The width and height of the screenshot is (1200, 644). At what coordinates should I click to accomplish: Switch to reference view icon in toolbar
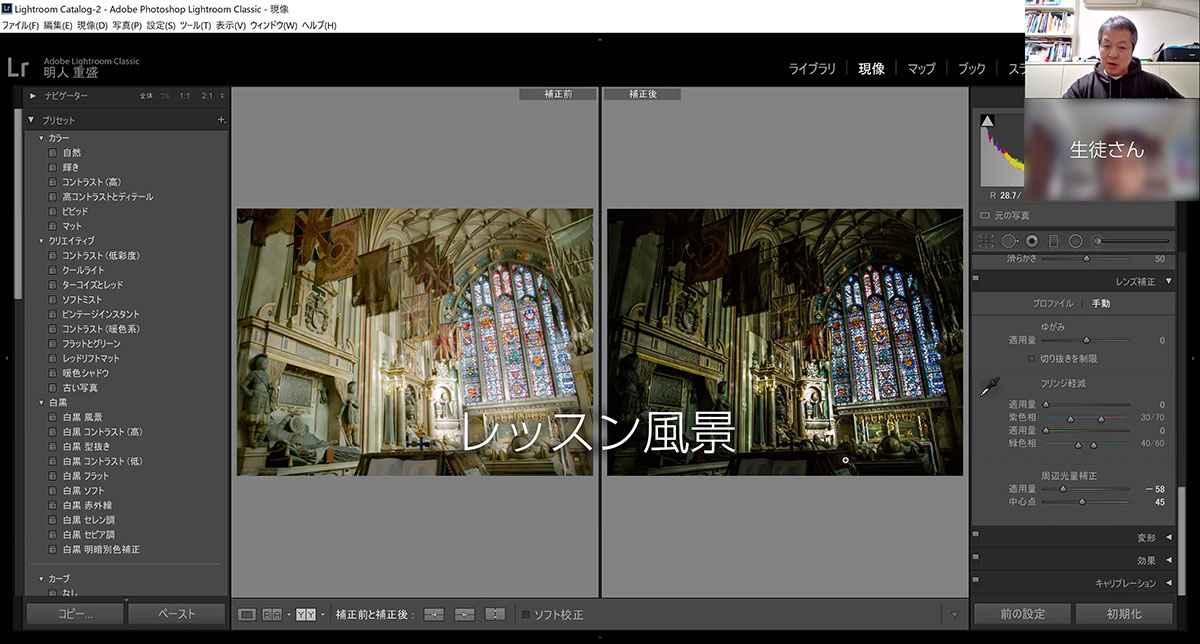[271, 614]
